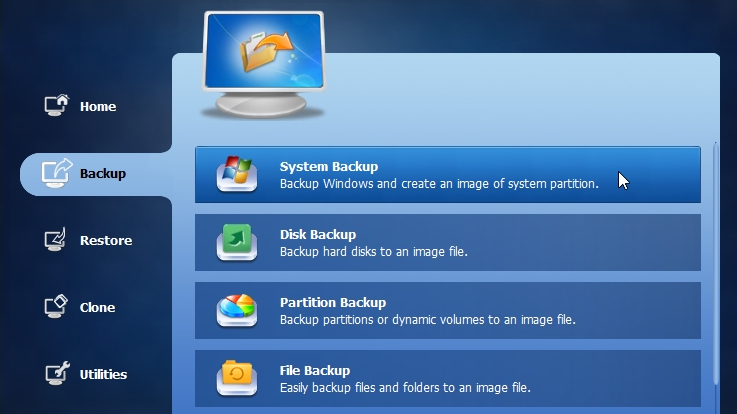The image size is (737, 414).
Task: Select Partition Backup option
Action: pos(447,311)
